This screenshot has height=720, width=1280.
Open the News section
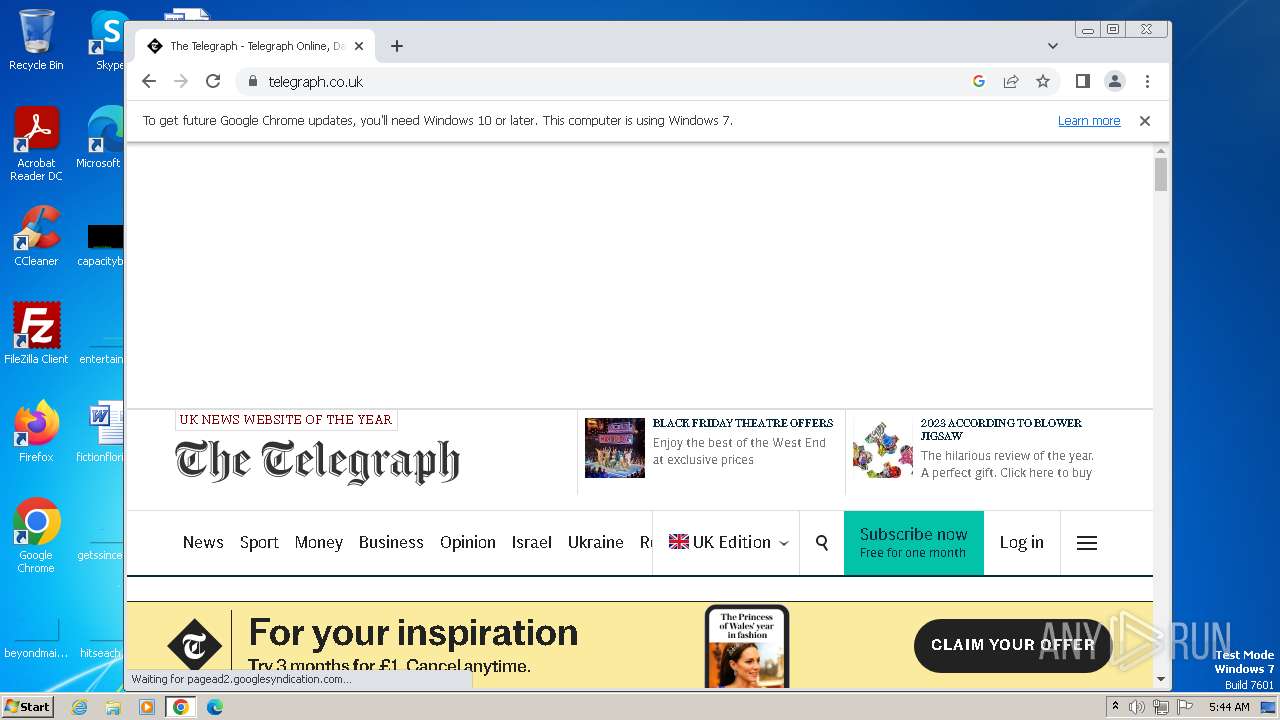tap(203, 542)
